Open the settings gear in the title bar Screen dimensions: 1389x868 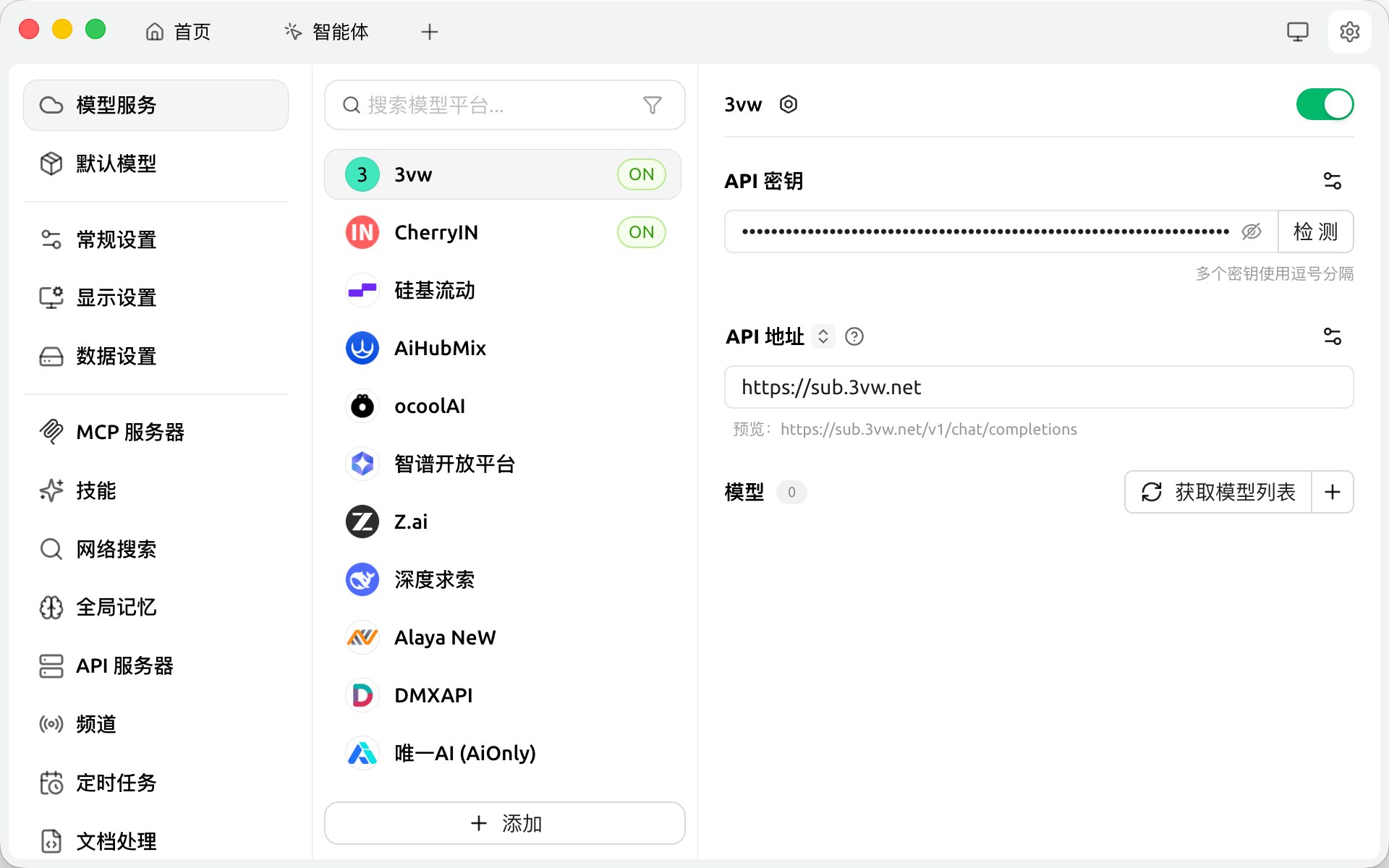point(1349,32)
